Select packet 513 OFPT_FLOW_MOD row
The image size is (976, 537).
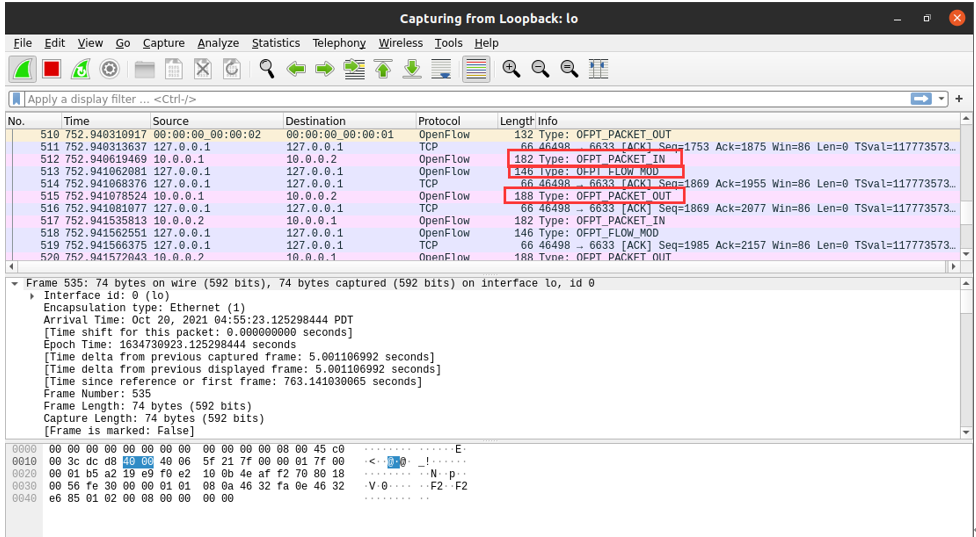pos(482,172)
